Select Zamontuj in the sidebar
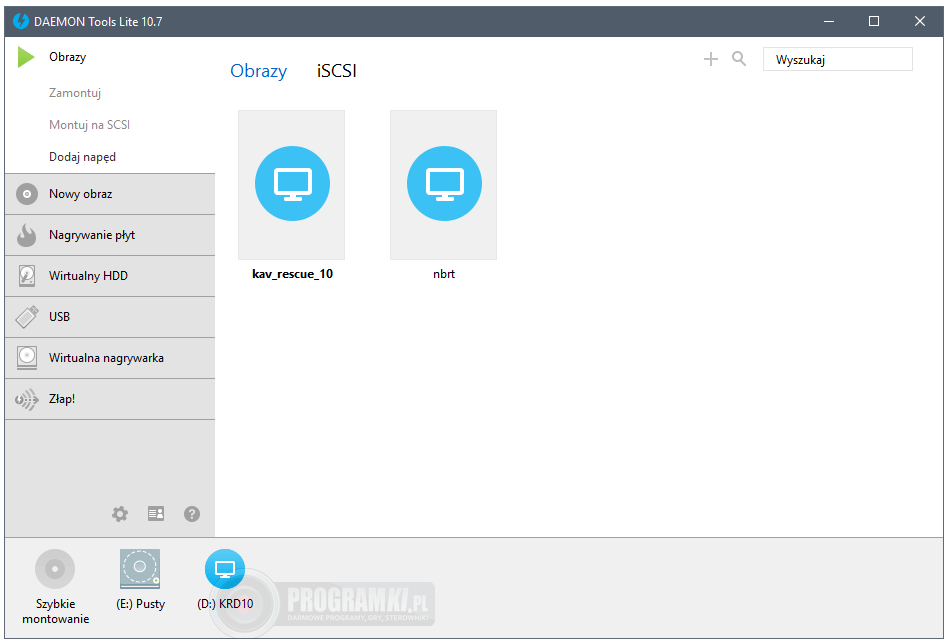 pos(75,92)
